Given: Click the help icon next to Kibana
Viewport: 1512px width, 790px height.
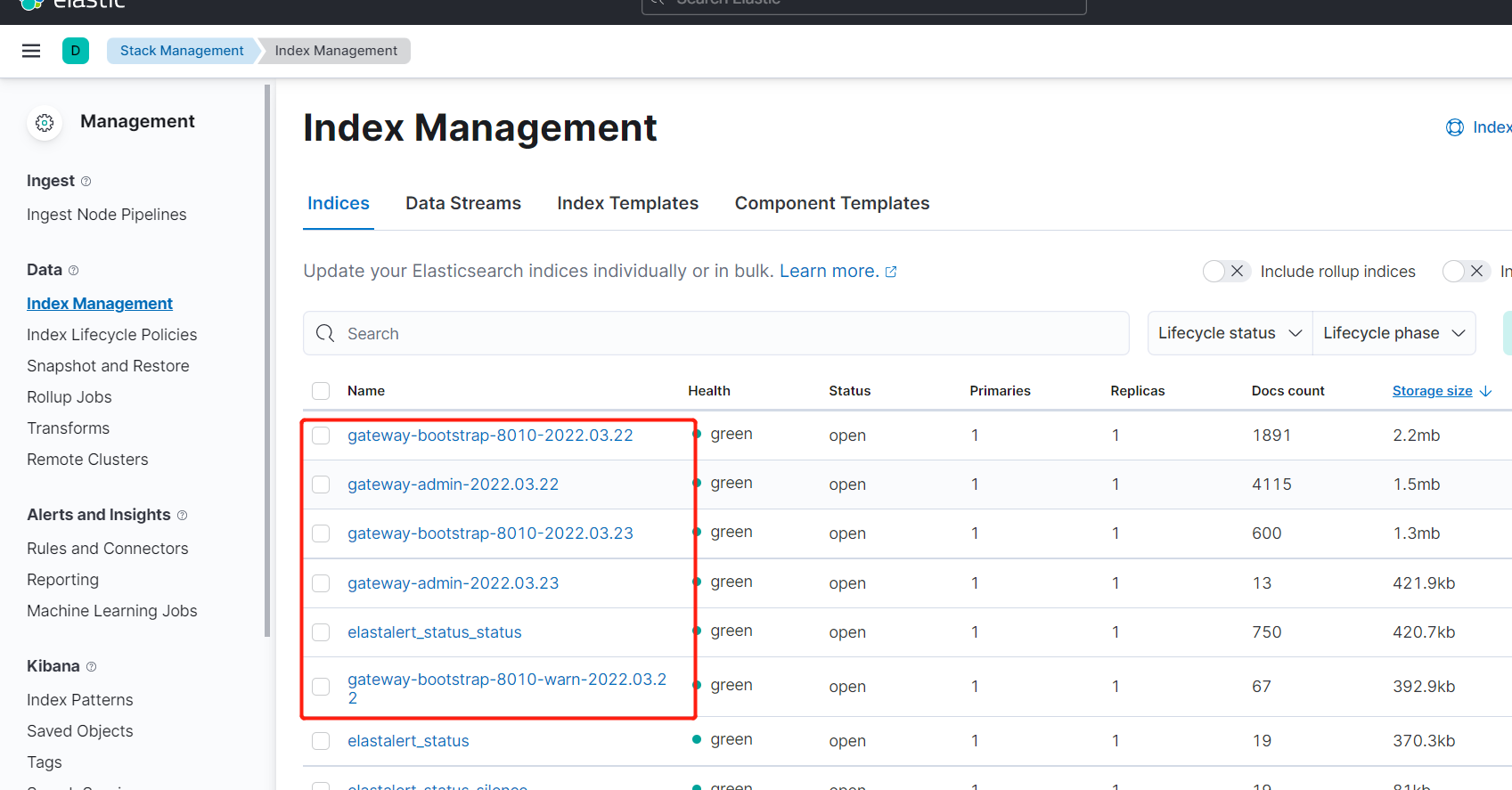Looking at the screenshot, I should 91,667.
